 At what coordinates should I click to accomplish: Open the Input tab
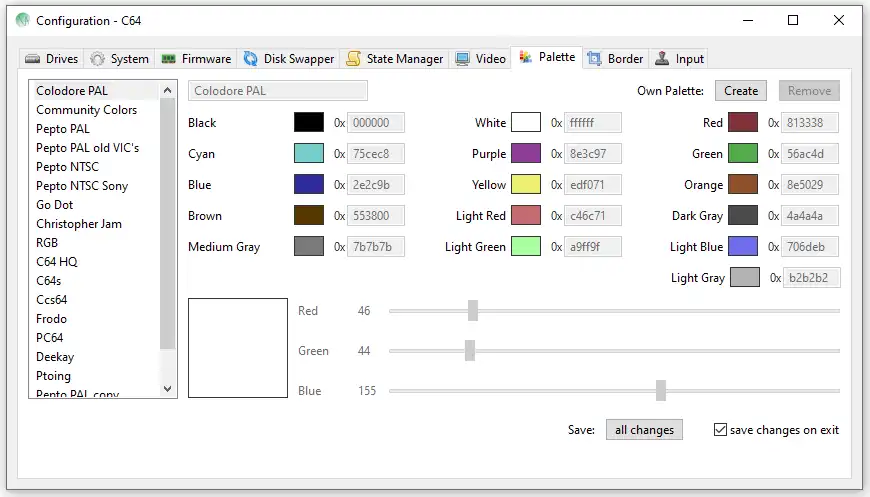click(679, 59)
